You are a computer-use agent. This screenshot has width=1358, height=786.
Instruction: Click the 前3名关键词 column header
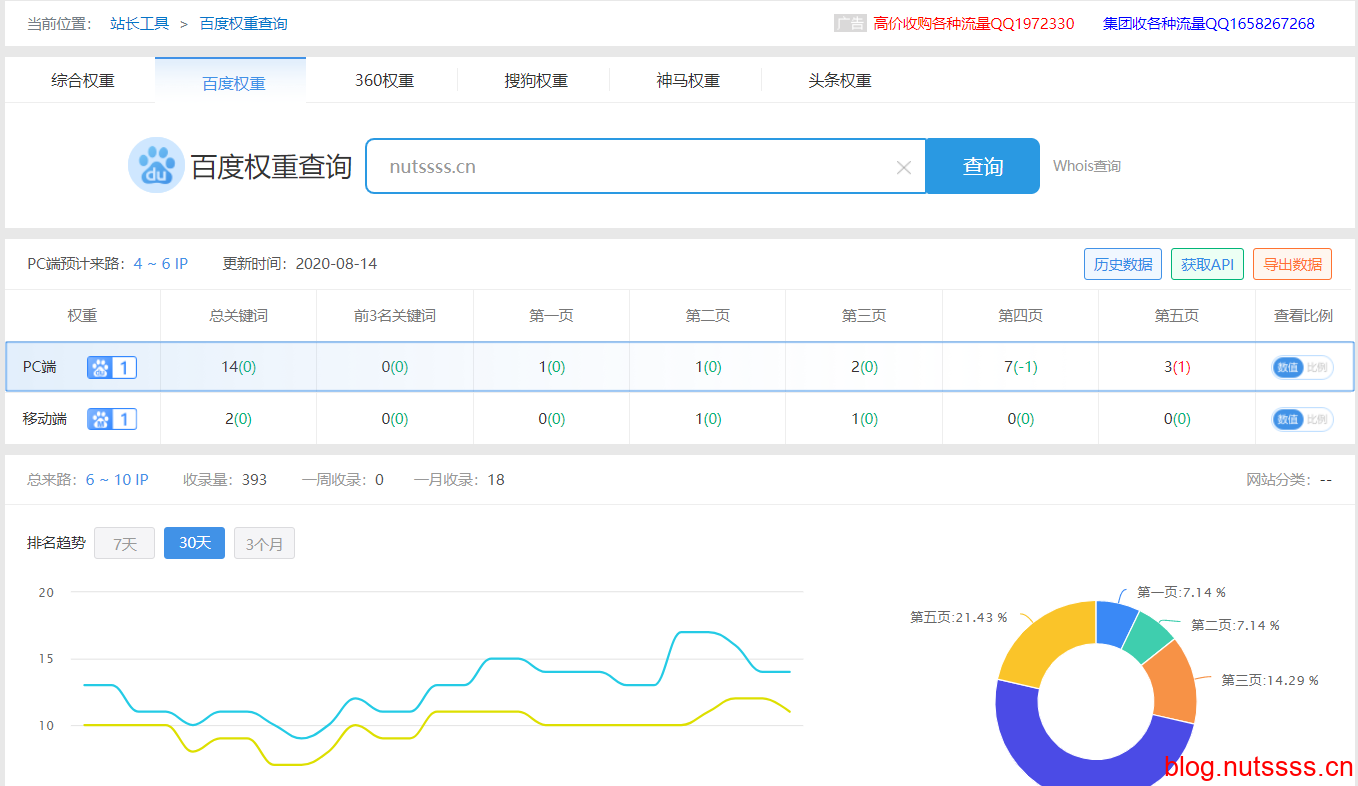coord(395,315)
